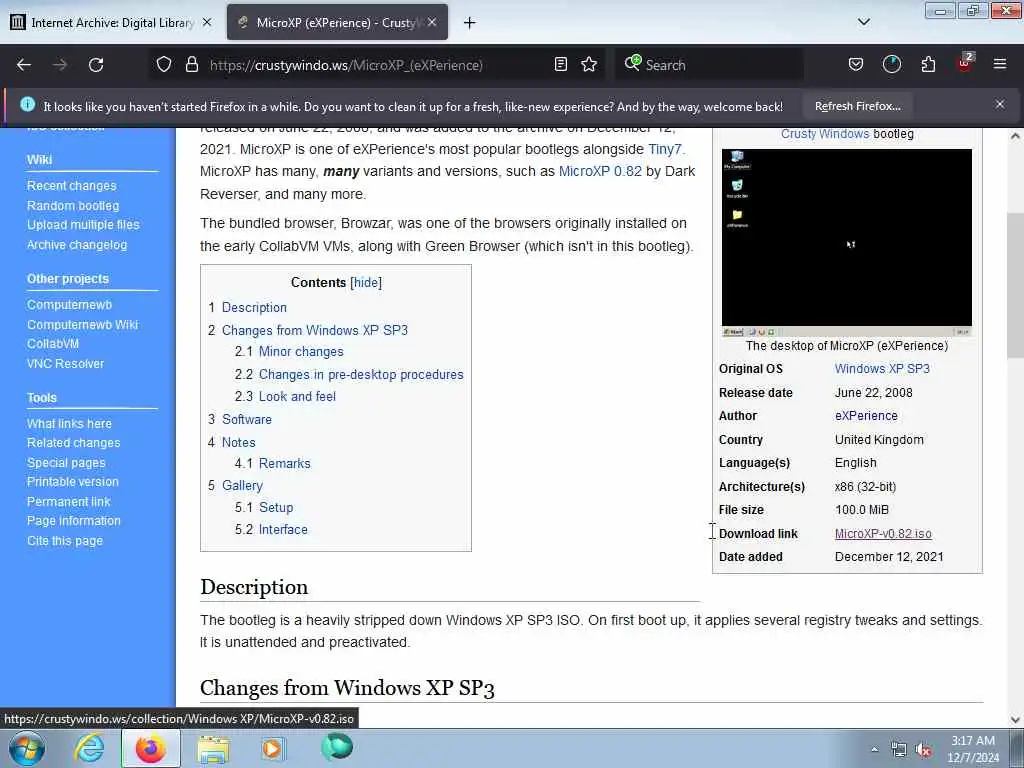Switch to Internet Archive: Digital Library tab
1024x768 pixels.
(x=112, y=22)
